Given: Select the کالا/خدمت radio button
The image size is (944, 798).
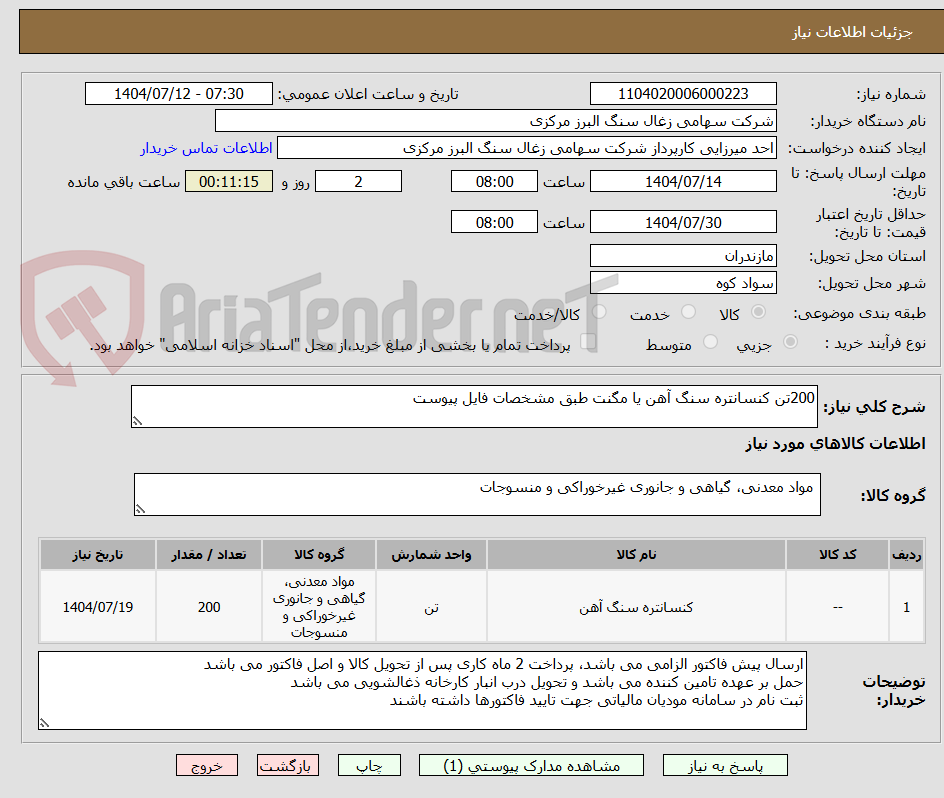Looking at the screenshot, I should coord(599,312).
